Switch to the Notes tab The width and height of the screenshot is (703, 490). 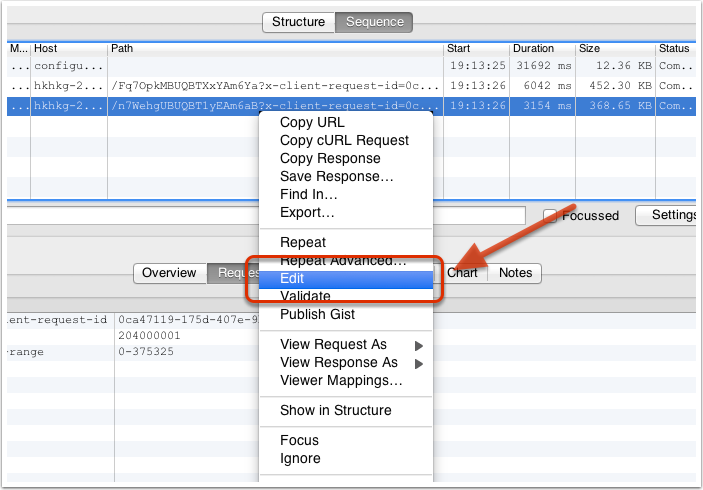[515, 273]
